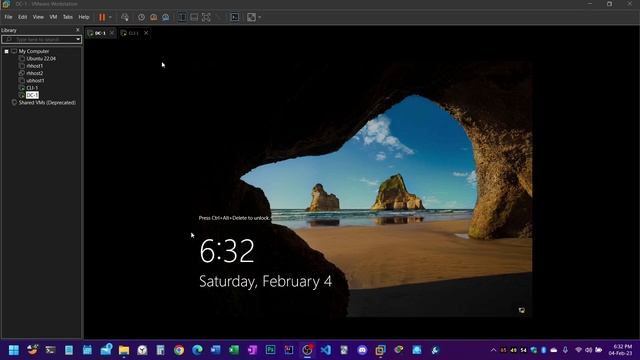Screen dimensions: 640x360
Task: Click the network icon on lock screen
Action: pyautogui.click(x=522, y=310)
